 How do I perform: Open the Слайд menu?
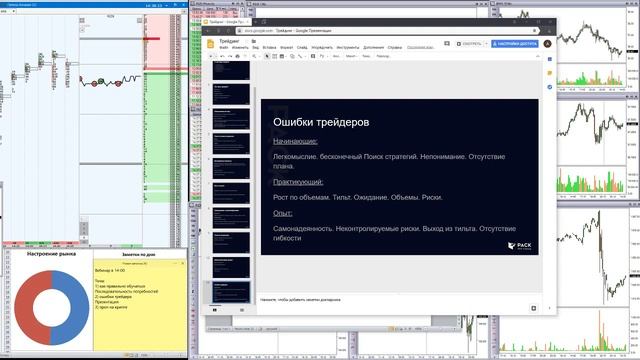click(x=302, y=48)
